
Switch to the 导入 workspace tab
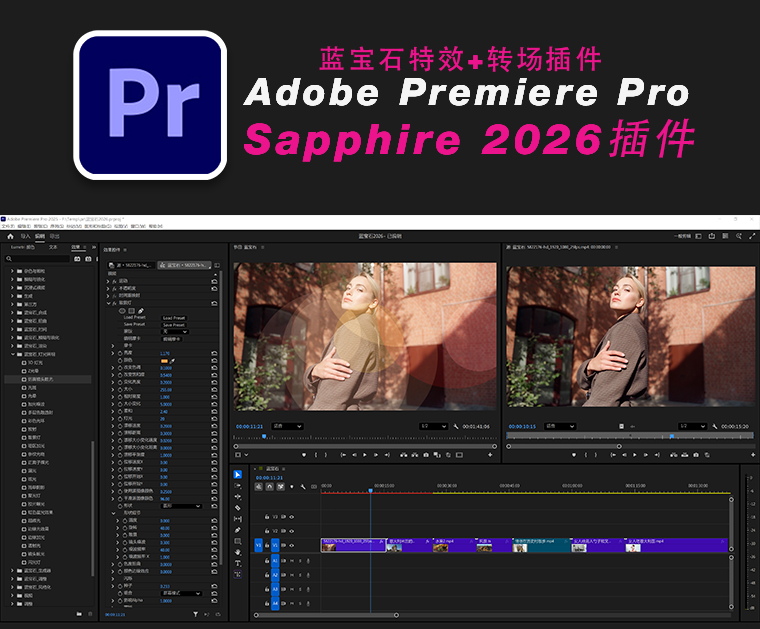[x=25, y=236]
